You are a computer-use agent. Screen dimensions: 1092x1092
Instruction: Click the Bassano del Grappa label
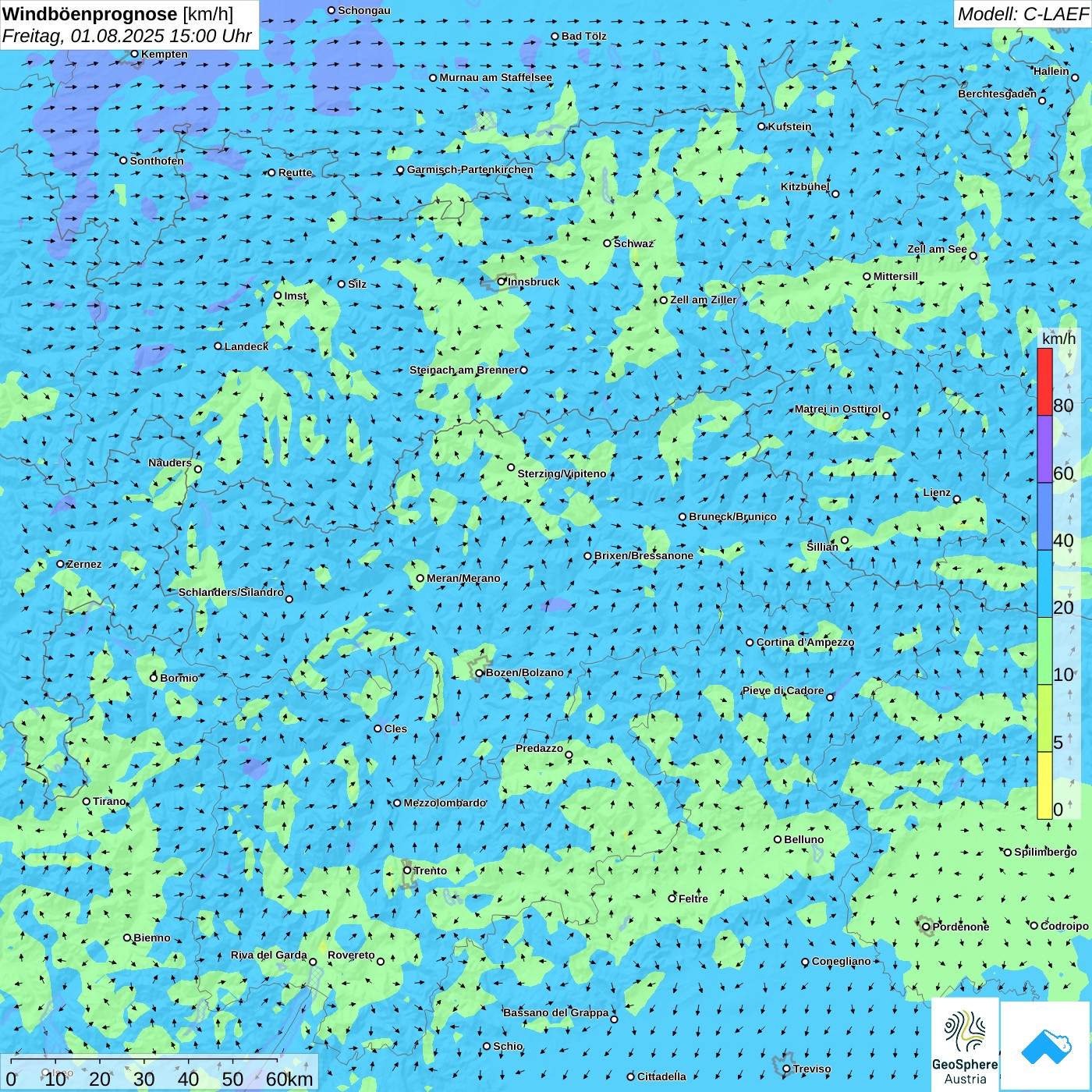[x=556, y=1012]
